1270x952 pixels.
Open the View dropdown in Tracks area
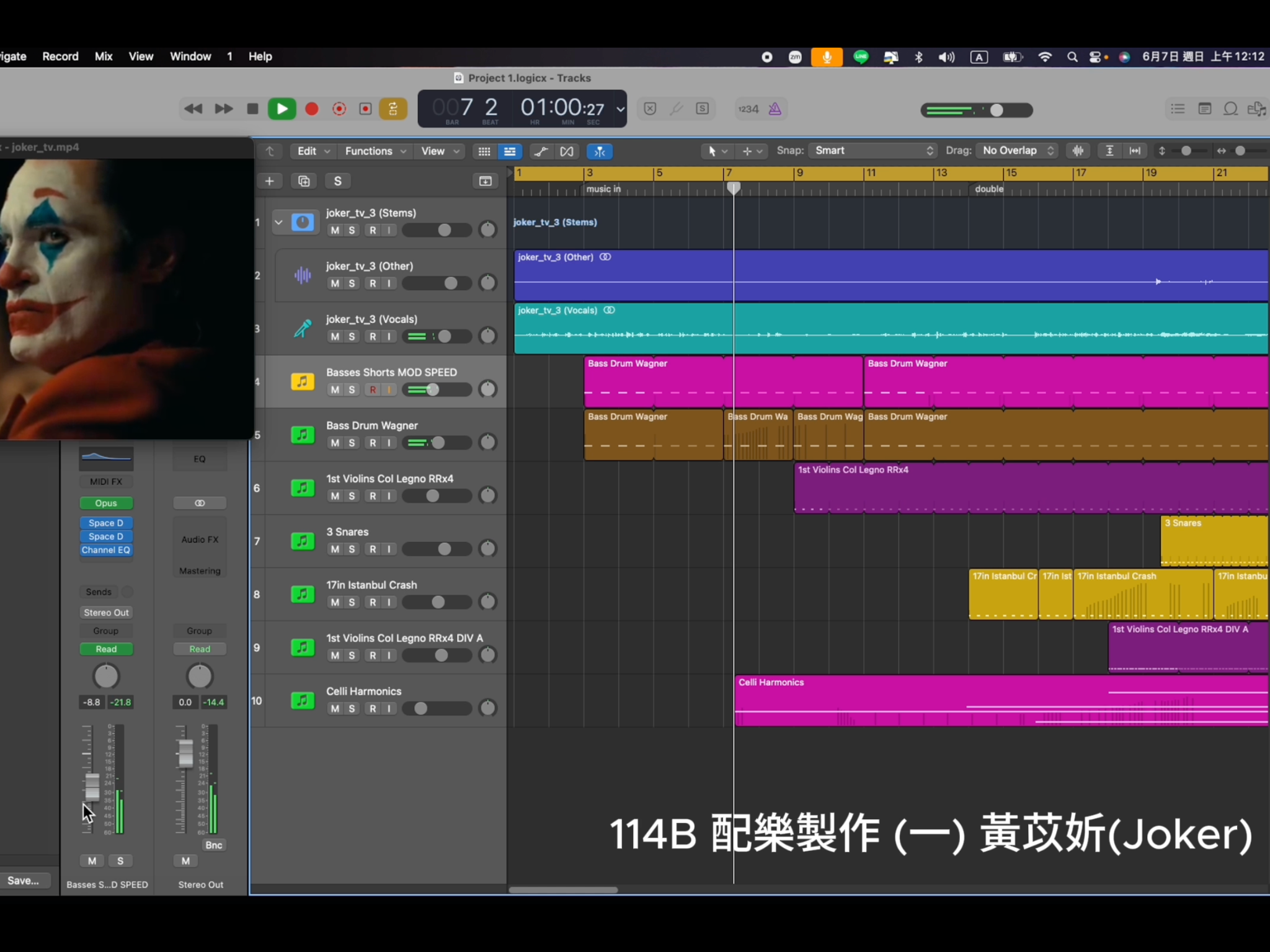click(440, 151)
